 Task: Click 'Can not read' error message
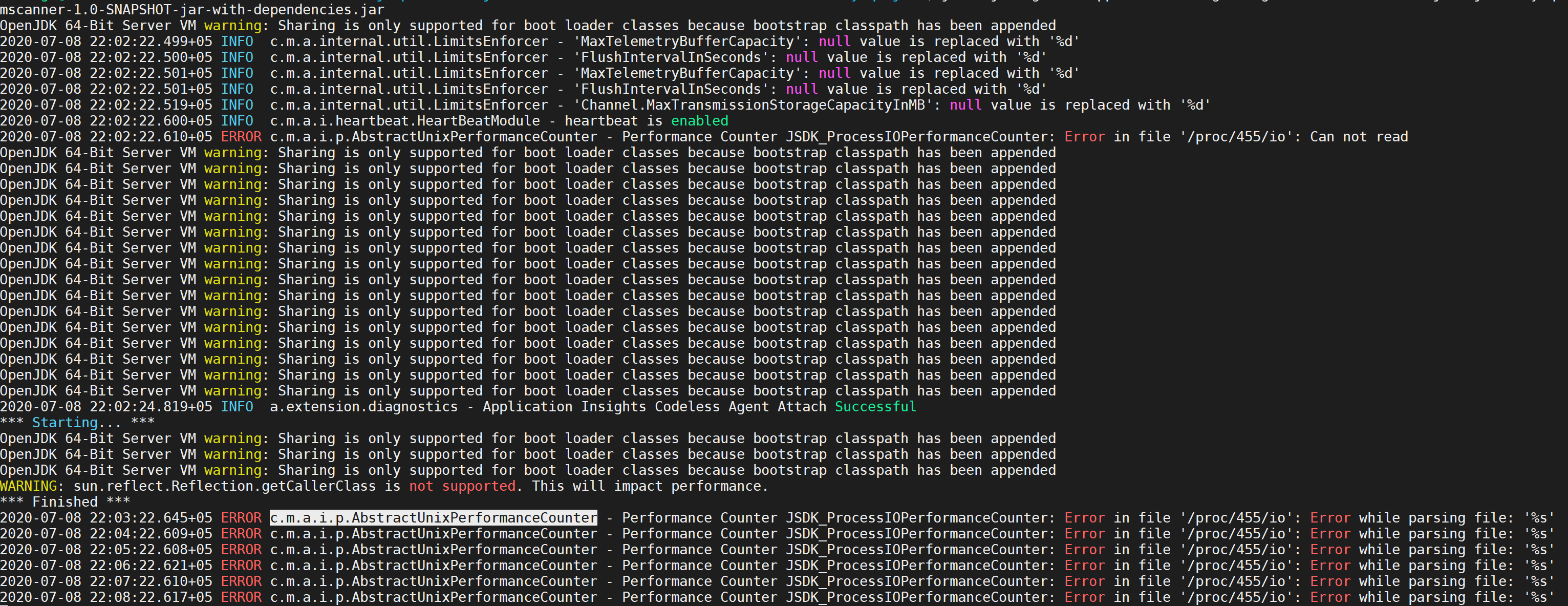click(x=1359, y=136)
